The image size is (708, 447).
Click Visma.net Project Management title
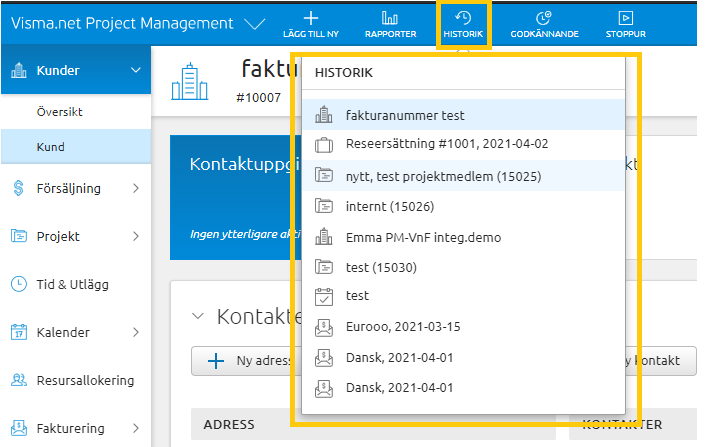[x=122, y=23]
